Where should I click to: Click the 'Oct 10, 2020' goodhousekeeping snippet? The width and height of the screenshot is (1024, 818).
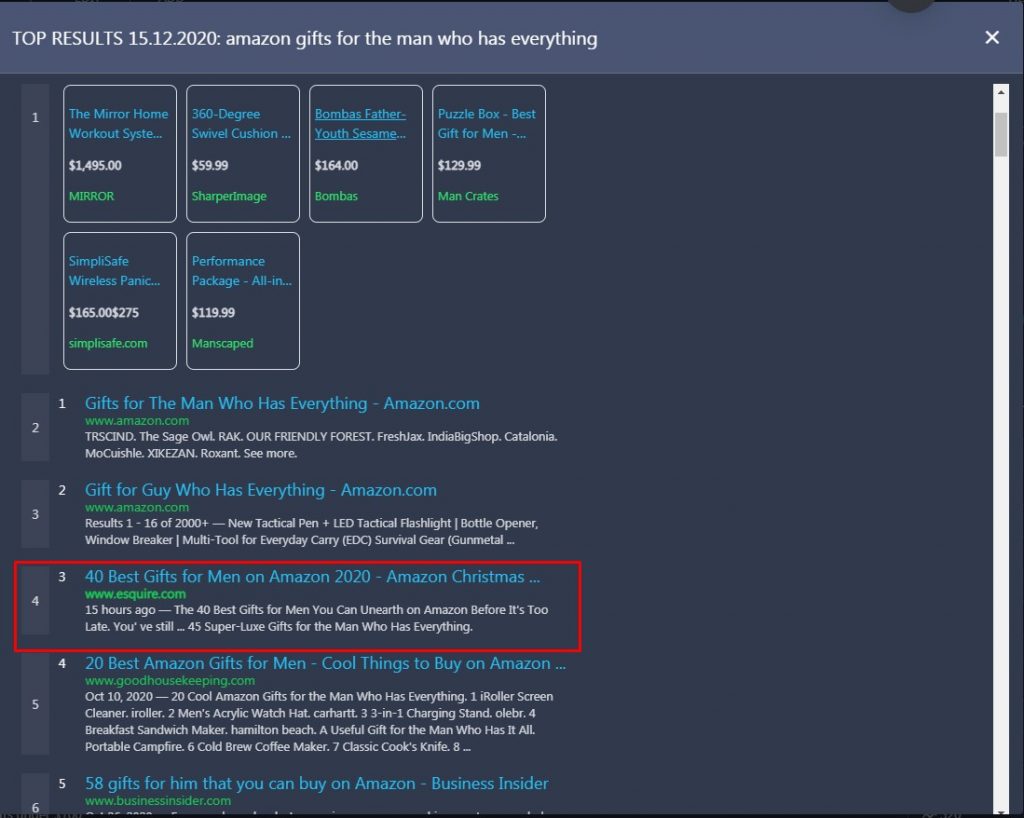[x=319, y=721]
